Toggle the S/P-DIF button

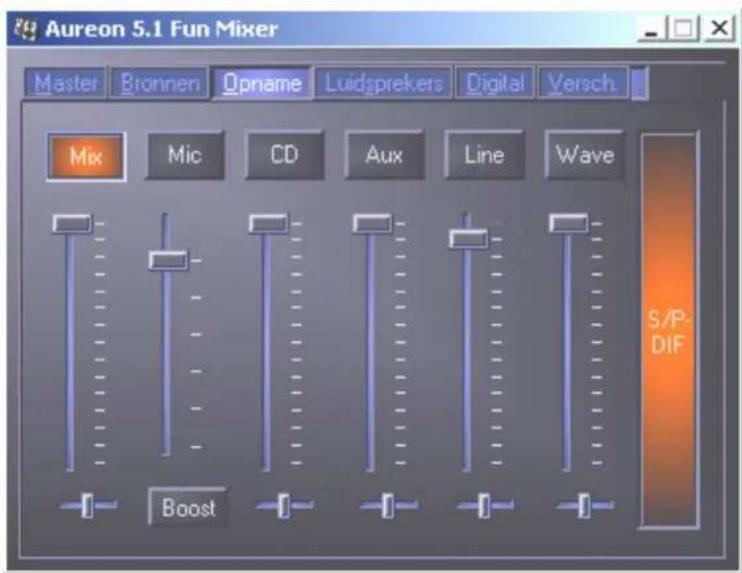pos(669,330)
